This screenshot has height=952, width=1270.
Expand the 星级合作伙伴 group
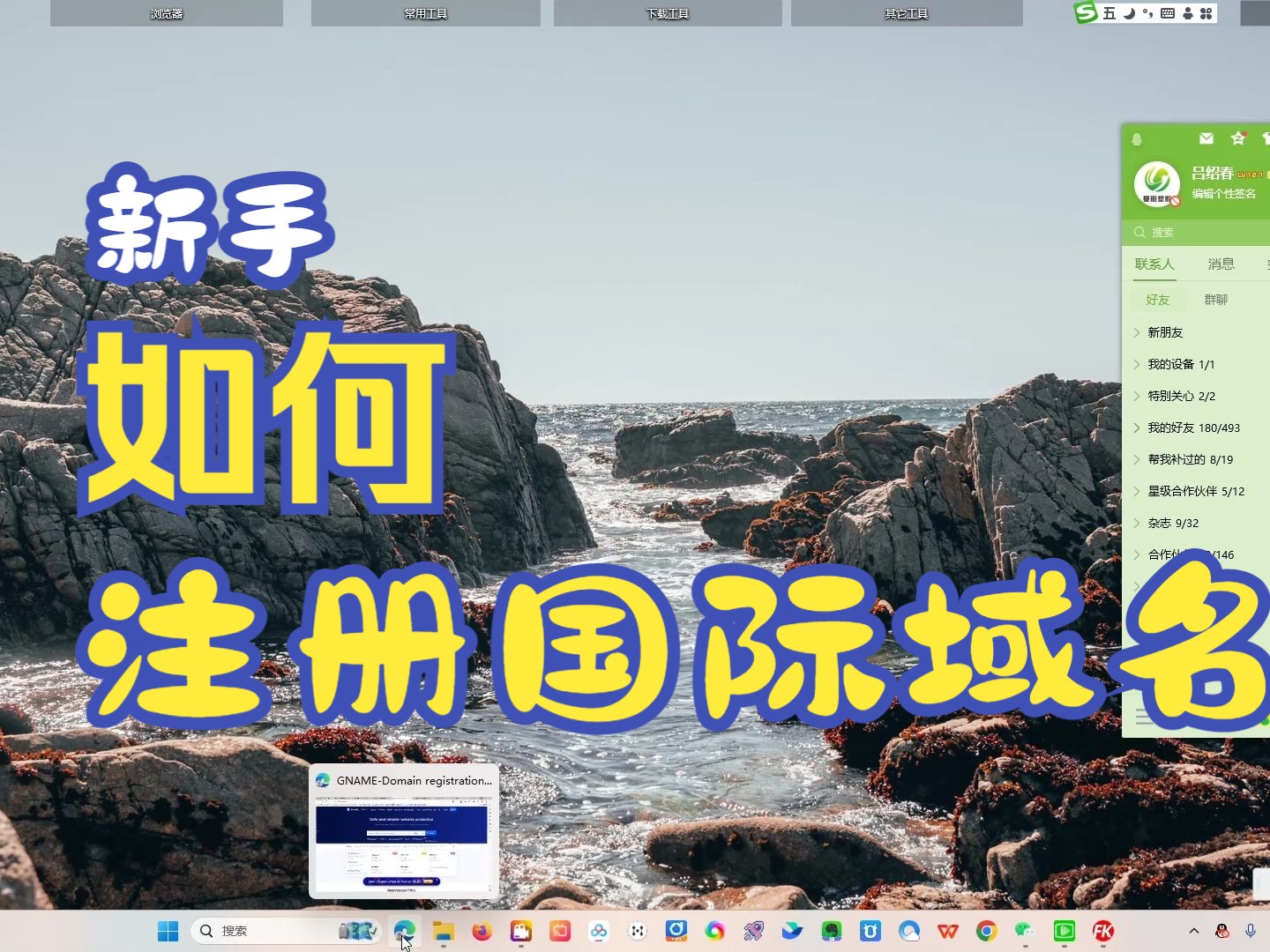click(x=1196, y=491)
